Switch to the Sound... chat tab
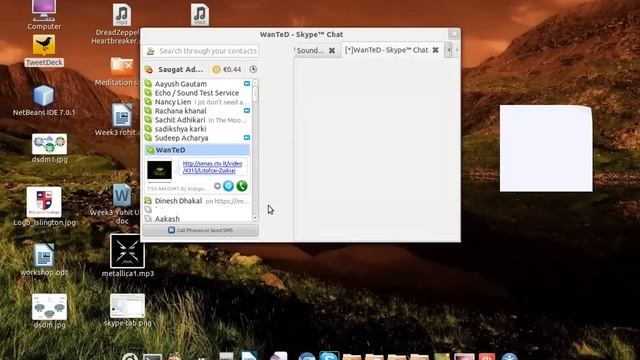 point(310,50)
